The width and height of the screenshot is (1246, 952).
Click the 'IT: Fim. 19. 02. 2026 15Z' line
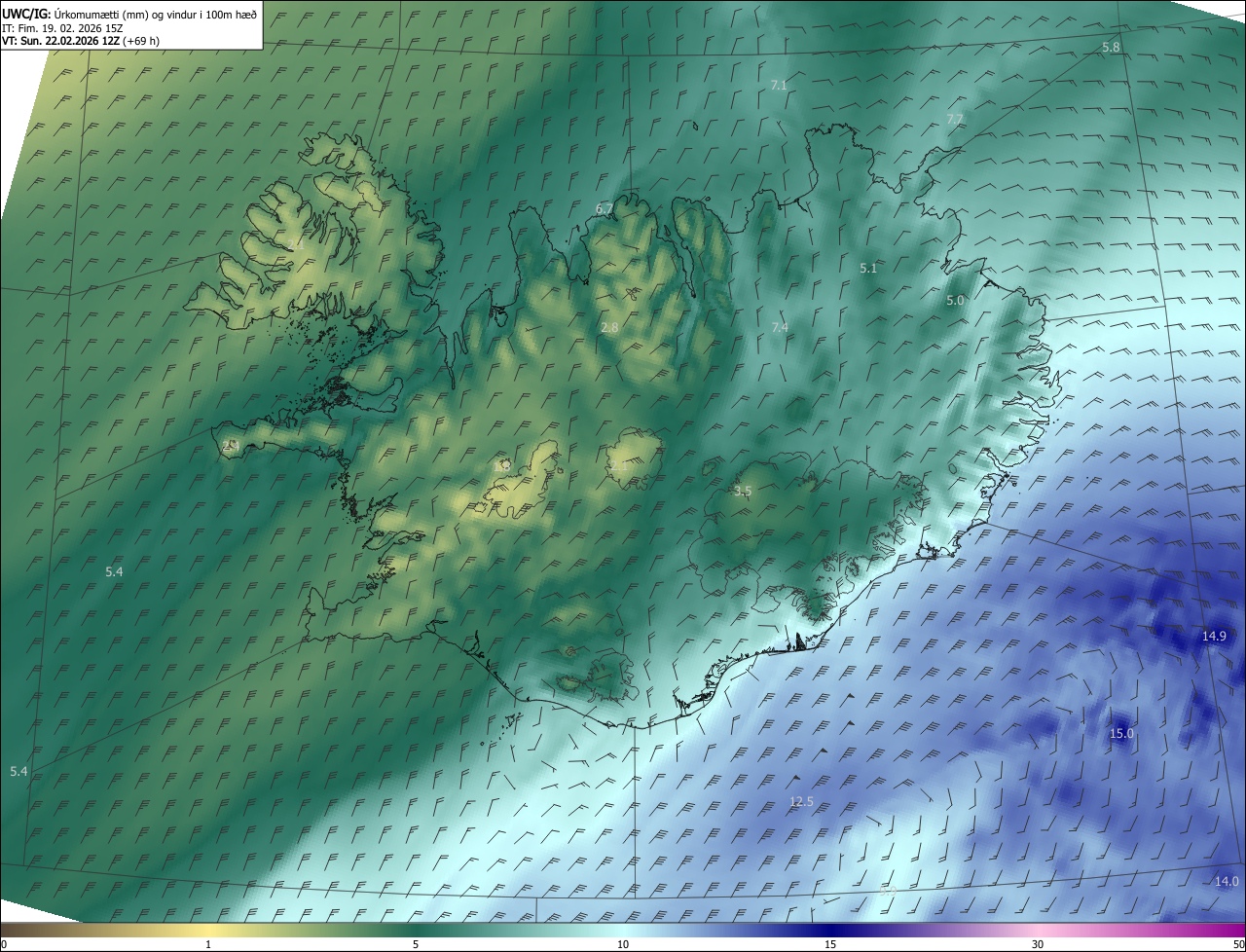pyautogui.click(x=62, y=27)
